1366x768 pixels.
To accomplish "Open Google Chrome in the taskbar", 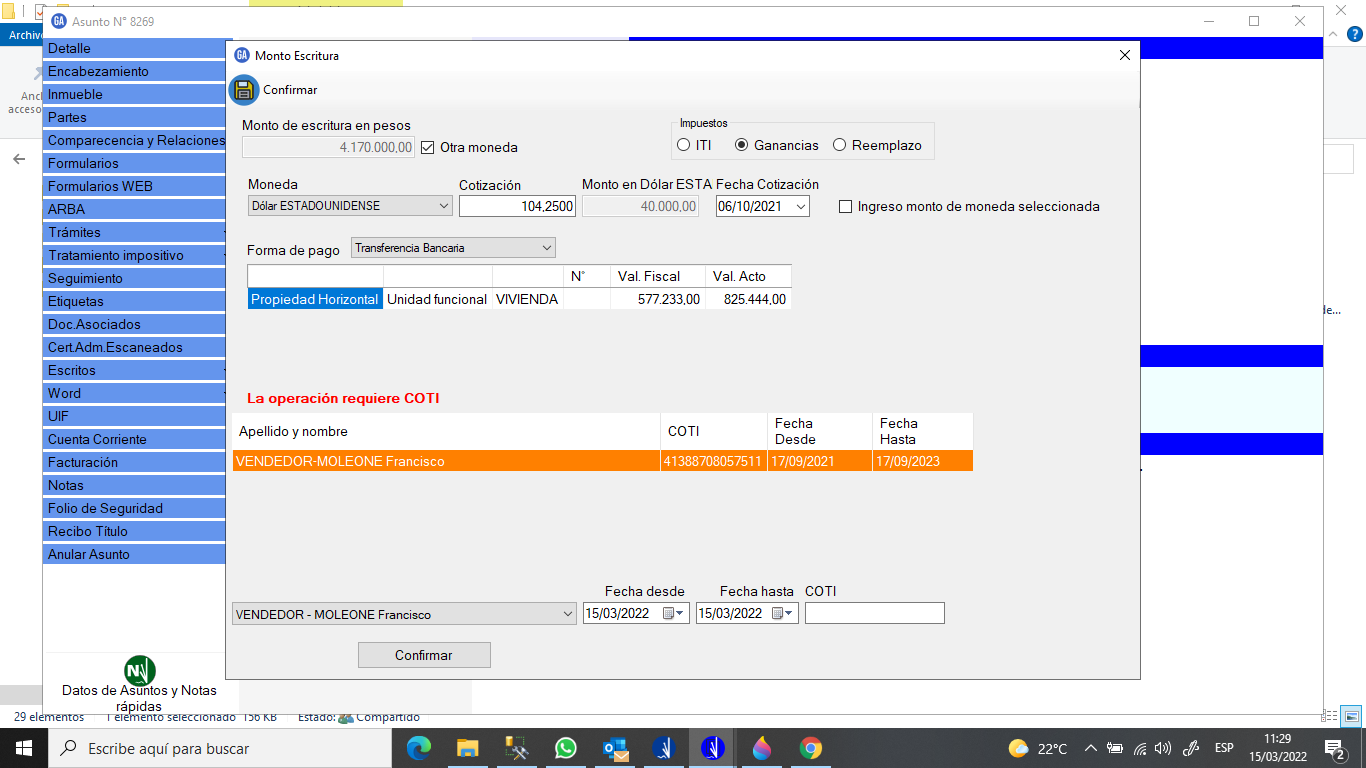I will (810, 748).
